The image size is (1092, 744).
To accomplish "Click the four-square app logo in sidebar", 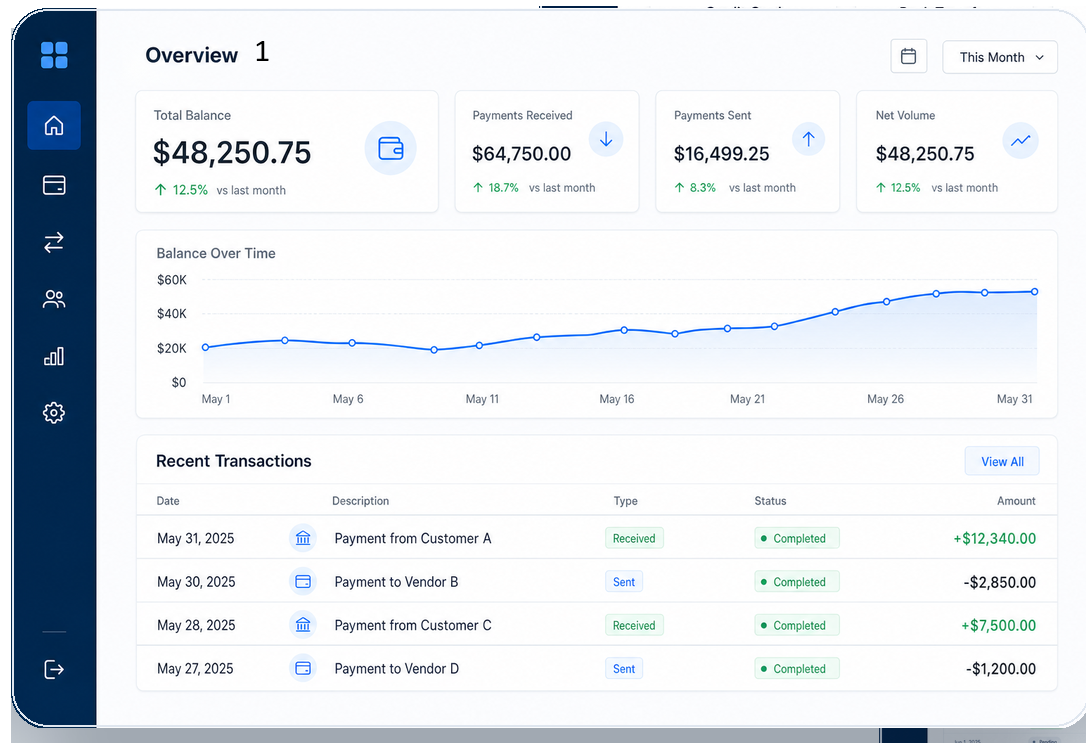I will [54, 55].
